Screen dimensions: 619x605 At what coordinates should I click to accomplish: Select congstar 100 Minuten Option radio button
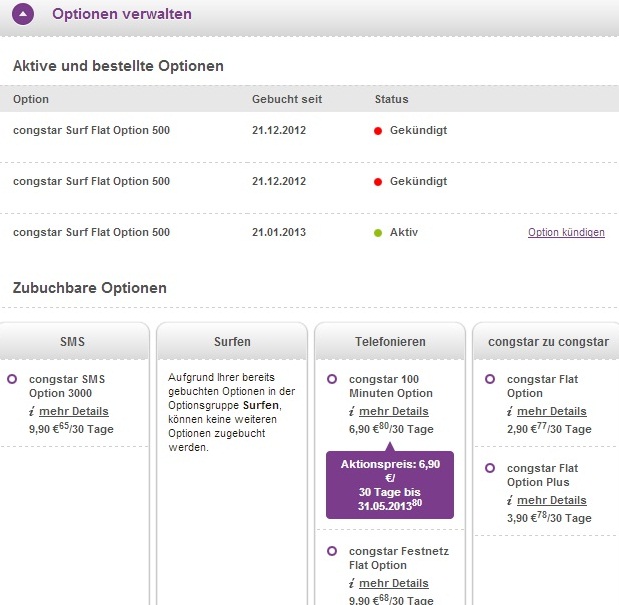pos(331,380)
